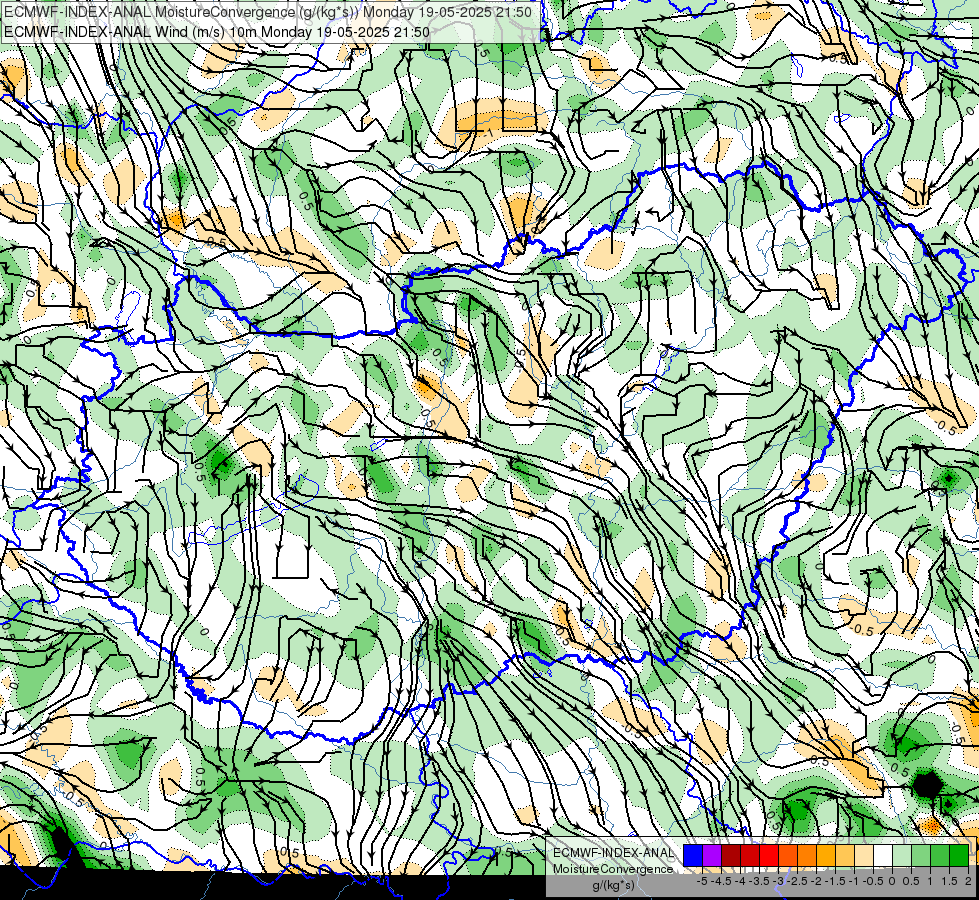The height and width of the screenshot is (900, 979).
Task: Click the '-1.5' tick label in the legend scale
Action: [835, 881]
